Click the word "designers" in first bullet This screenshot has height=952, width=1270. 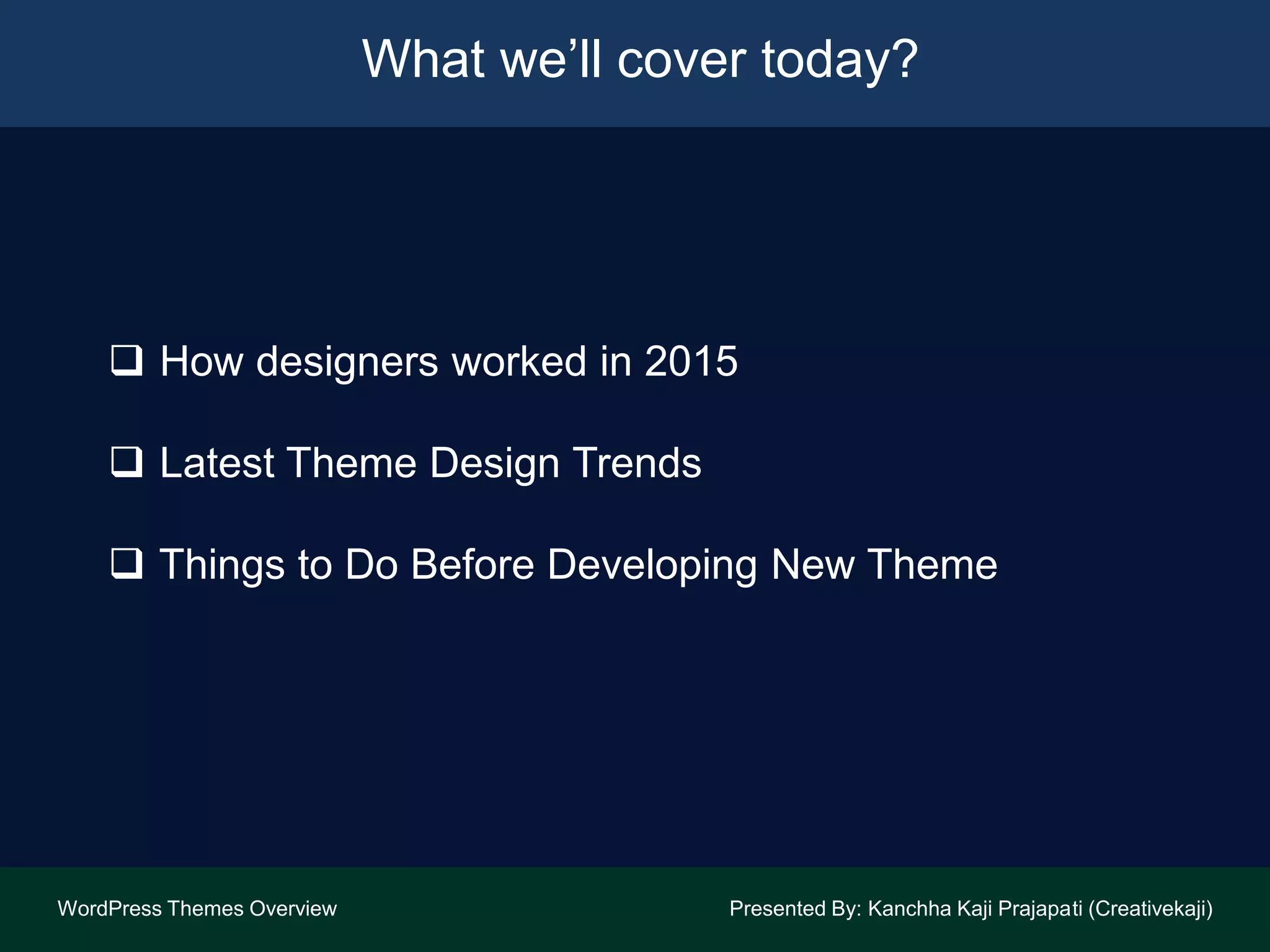click(347, 361)
